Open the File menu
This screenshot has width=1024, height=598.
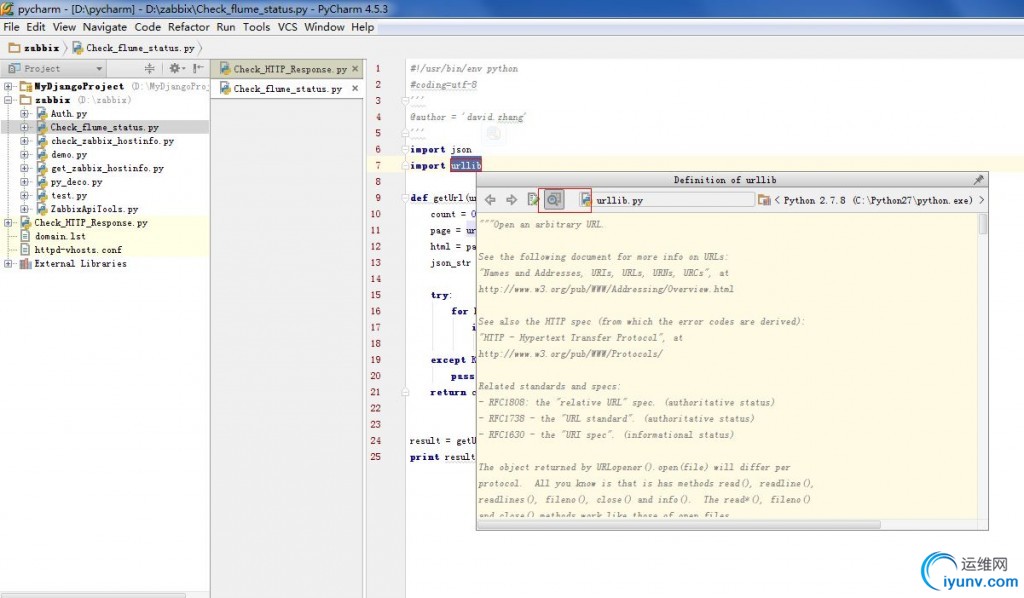[x=11, y=27]
